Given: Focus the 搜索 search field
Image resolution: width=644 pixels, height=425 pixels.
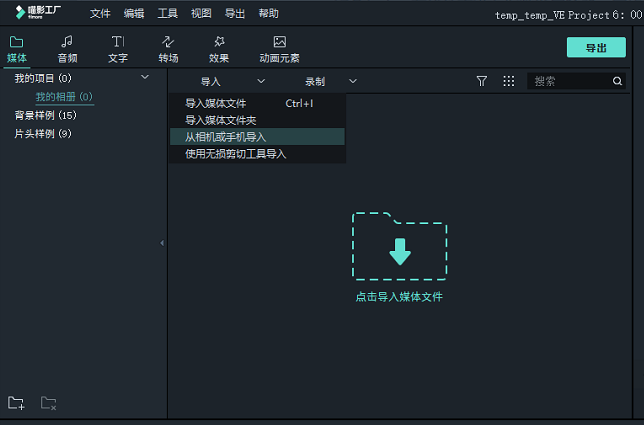Looking at the screenshot, I should click(x=576, y=81).
